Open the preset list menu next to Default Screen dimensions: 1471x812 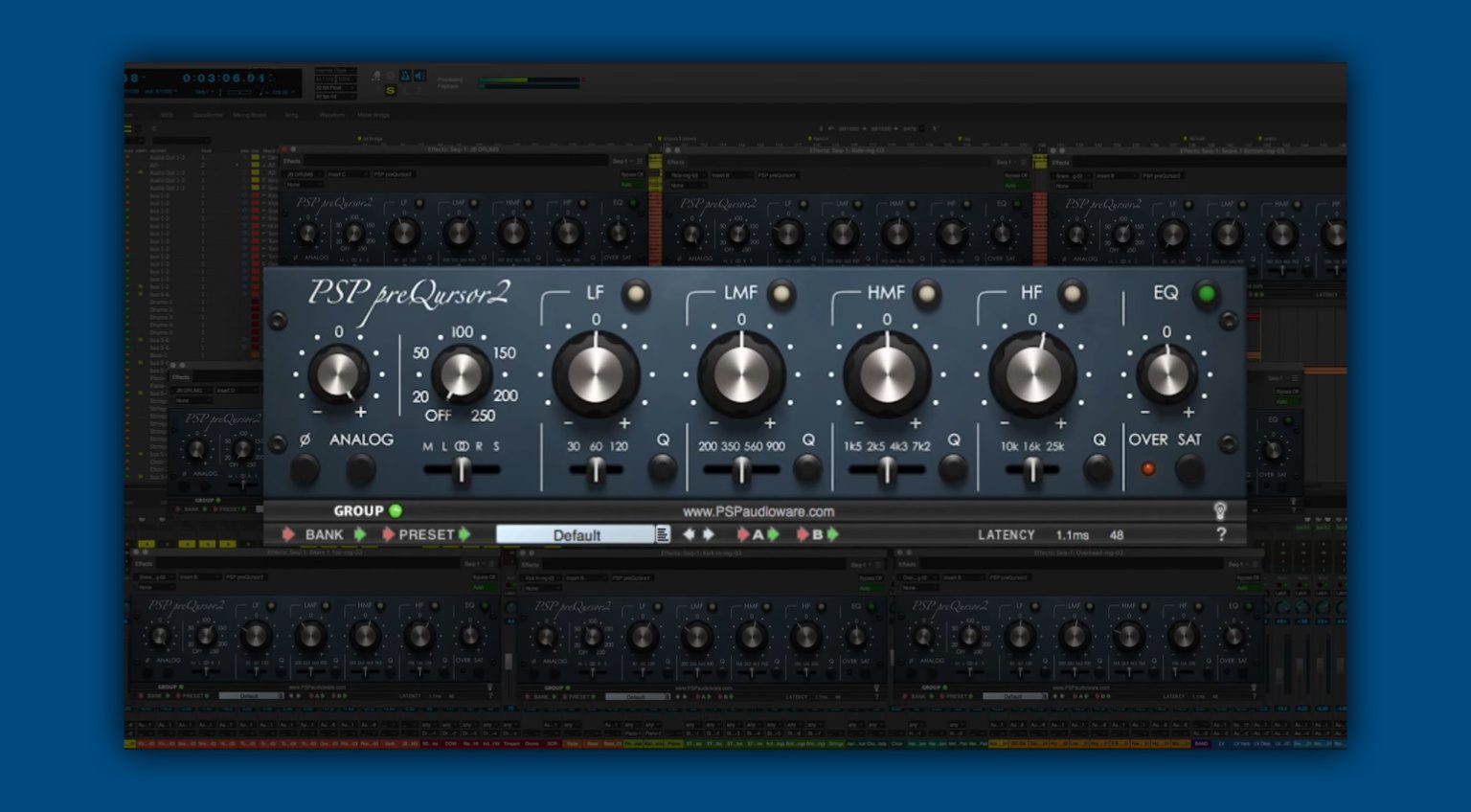click(664, 534)
